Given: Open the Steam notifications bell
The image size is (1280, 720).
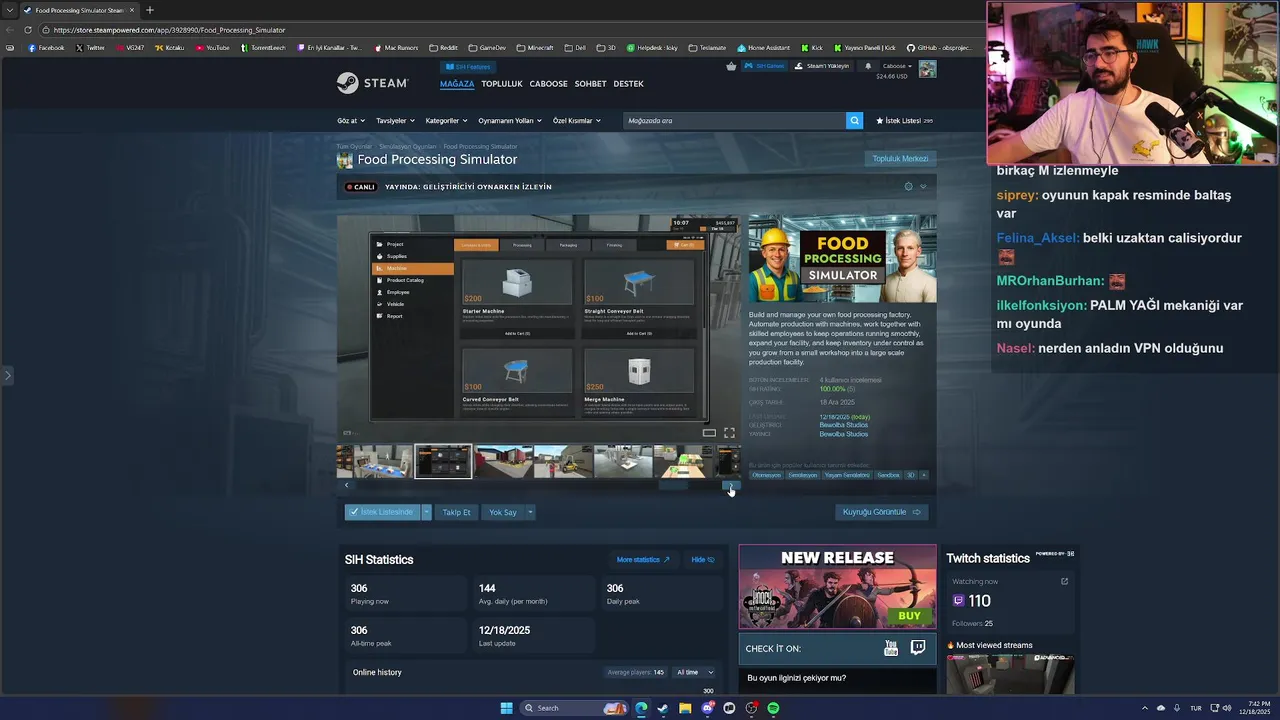Looking at the screenshot, I should coord(868,66).
